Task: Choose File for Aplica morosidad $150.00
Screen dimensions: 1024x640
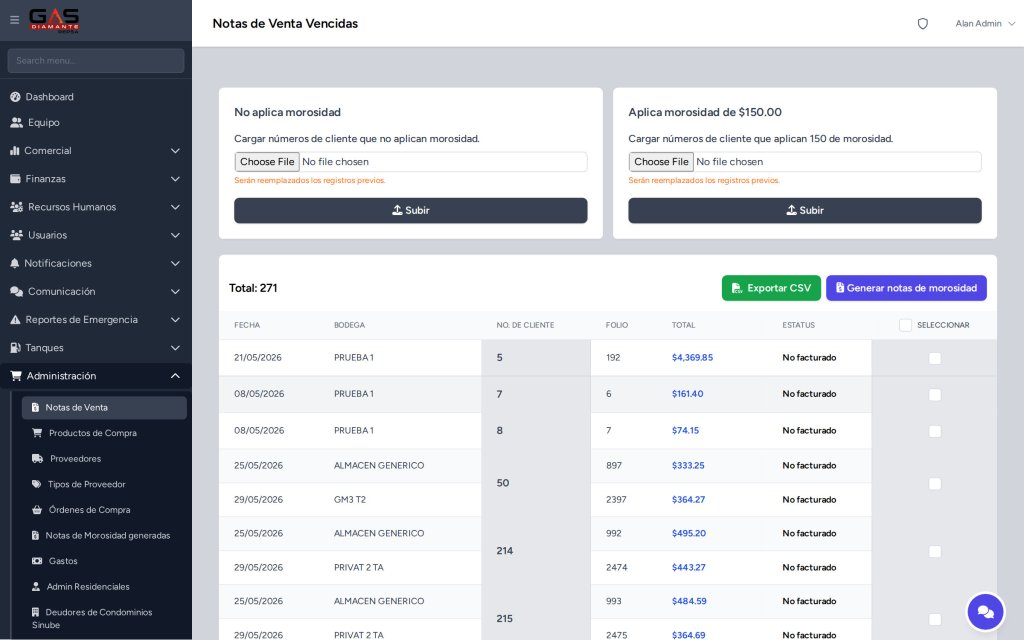Action: [661, 161]
